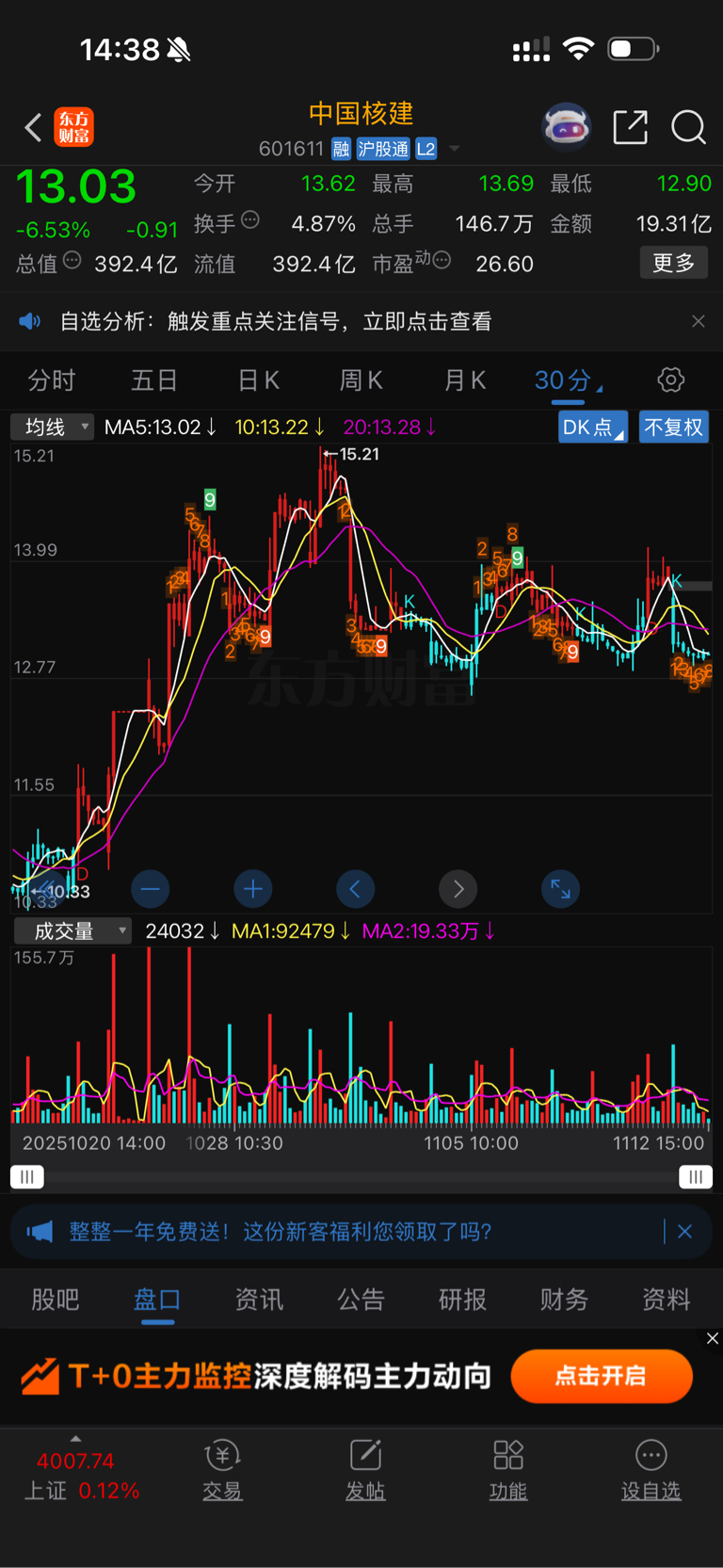Tap the current price 13.03
723x1568 pixels.
pos(75,186)
